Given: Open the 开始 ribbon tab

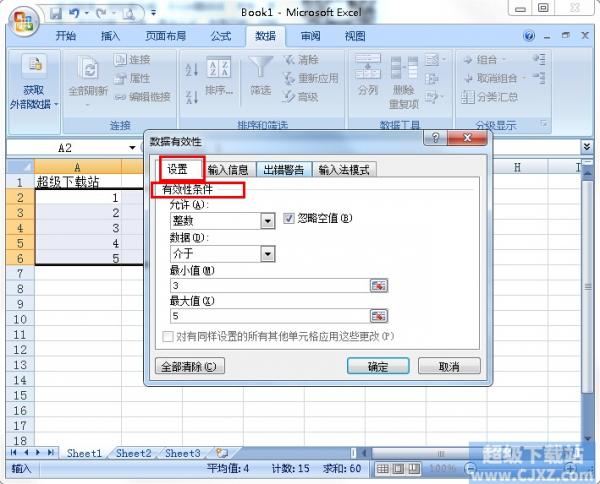Looking at the screenshot, I should coord(66,36).
